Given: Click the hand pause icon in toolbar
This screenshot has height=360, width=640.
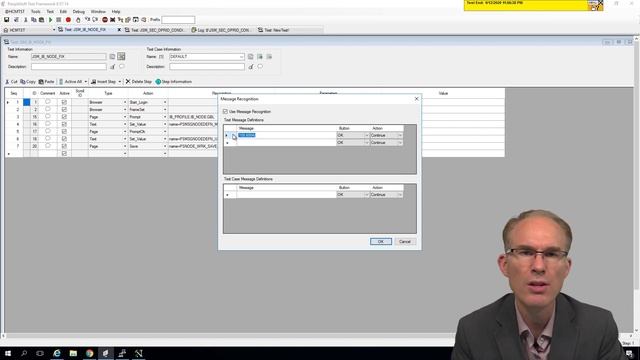Looking at the screenshot, I should [78, 20].
